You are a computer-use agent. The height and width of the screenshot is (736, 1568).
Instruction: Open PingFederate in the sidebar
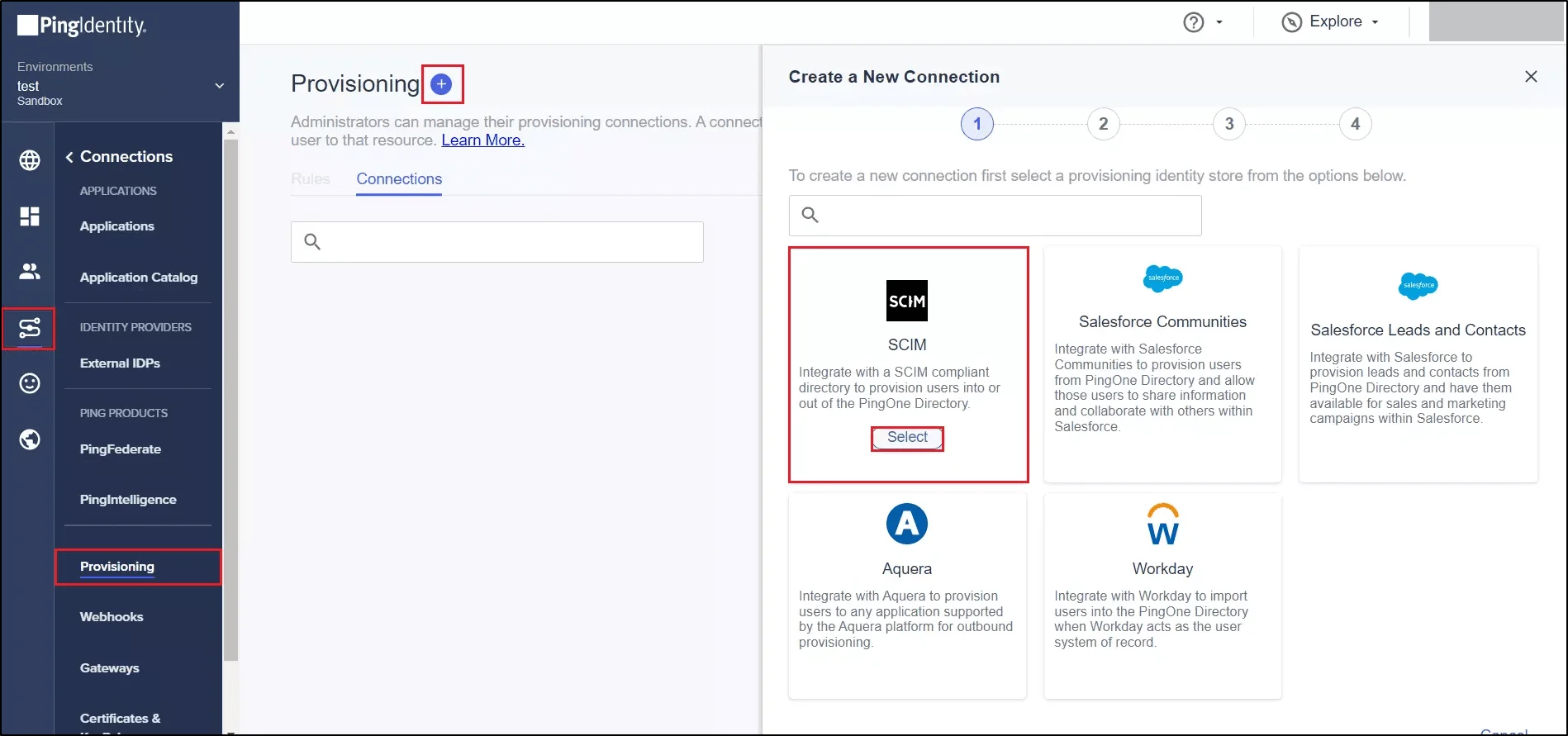point(121,449)
